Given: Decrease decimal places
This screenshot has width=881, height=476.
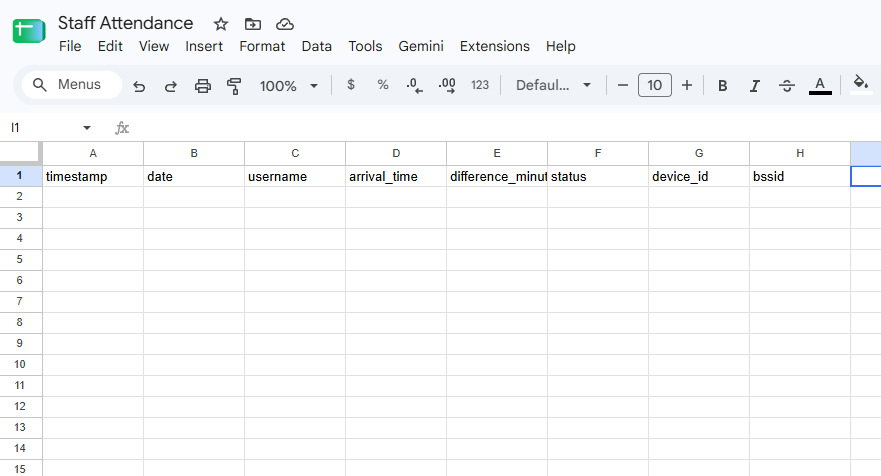Looking at the screenshot, I should [x=414, y=85].
